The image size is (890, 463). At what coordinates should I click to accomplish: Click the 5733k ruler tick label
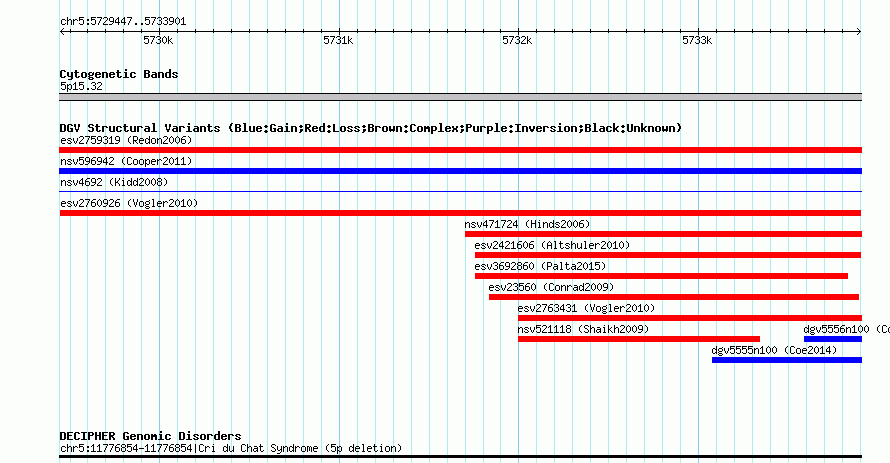pos(697,40)
